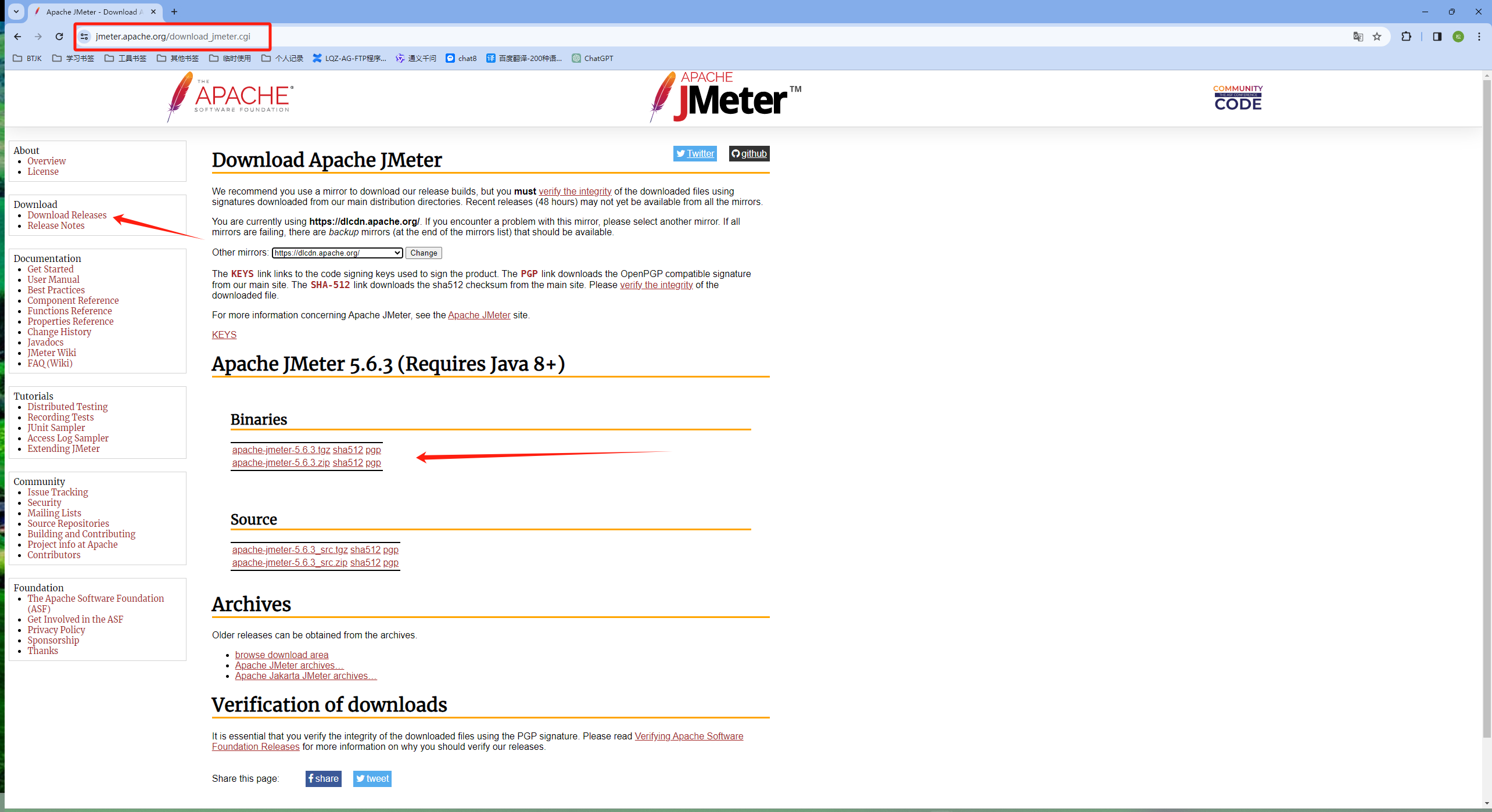Open the github button link
1492x812 pixels.
coord(749,153)
